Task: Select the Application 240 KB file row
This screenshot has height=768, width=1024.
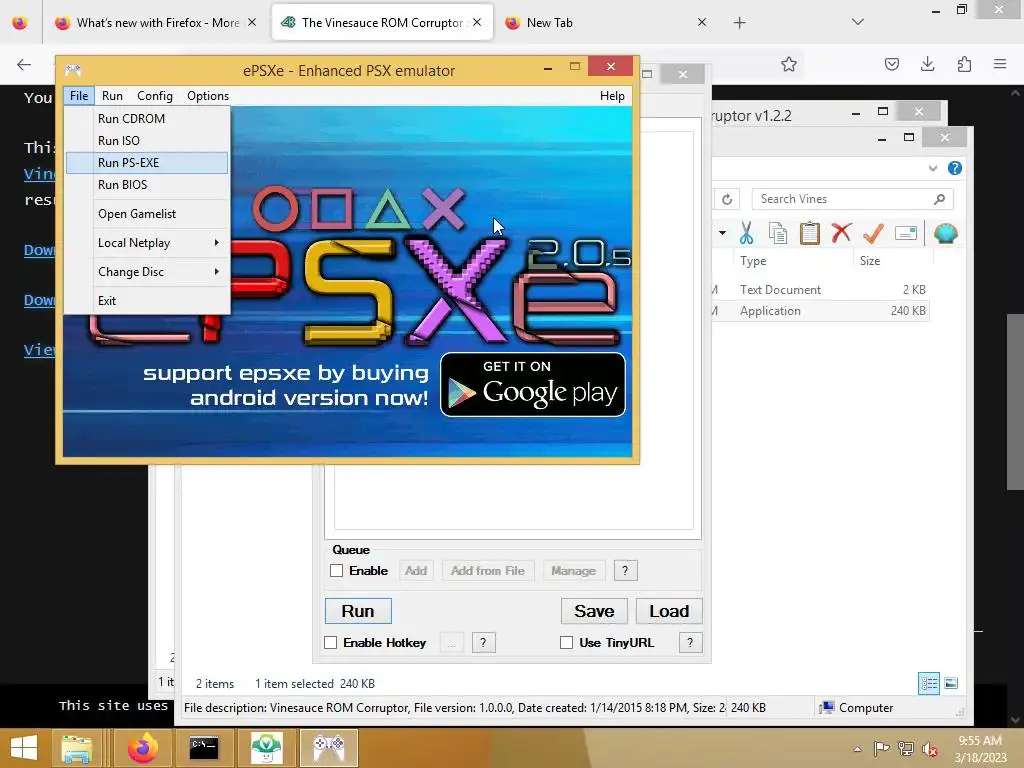Action: click(x=820, y=311)
